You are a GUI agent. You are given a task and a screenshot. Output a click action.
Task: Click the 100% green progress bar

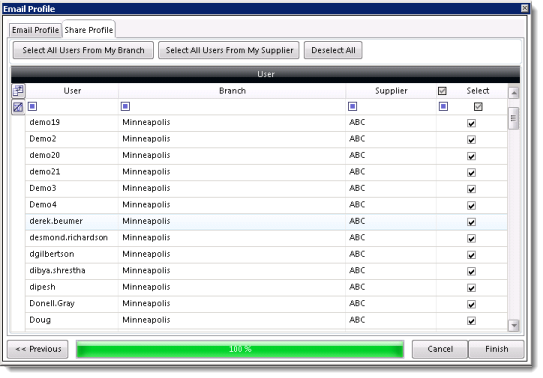(240, 349)
